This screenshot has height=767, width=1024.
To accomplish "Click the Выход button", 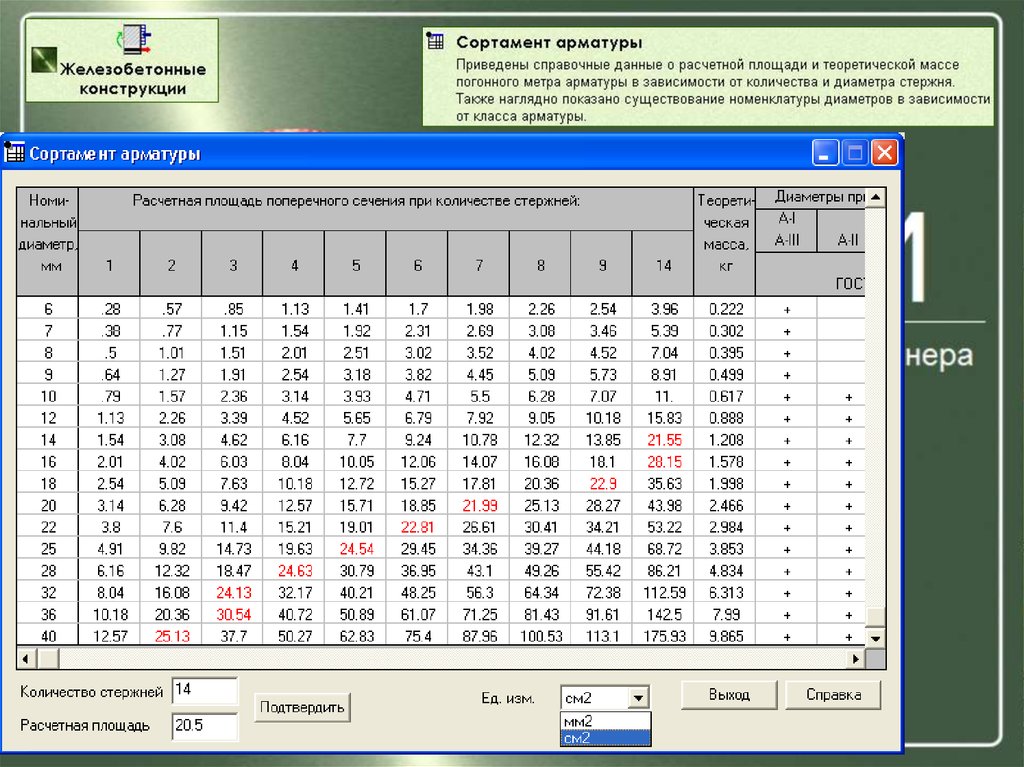I will (x=728, y=694).
